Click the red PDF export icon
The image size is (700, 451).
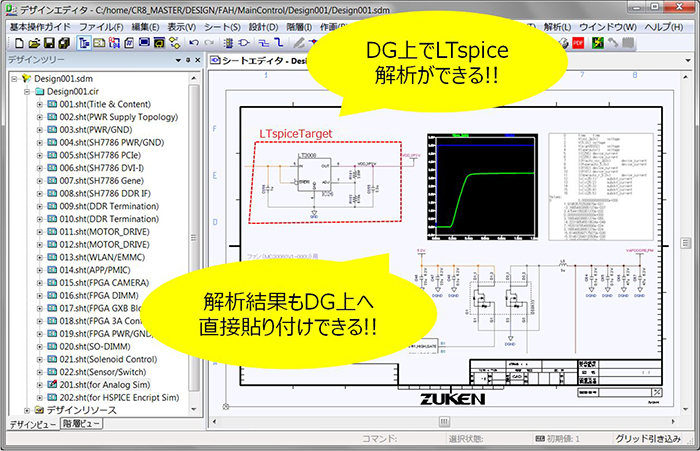click(578, 43)
